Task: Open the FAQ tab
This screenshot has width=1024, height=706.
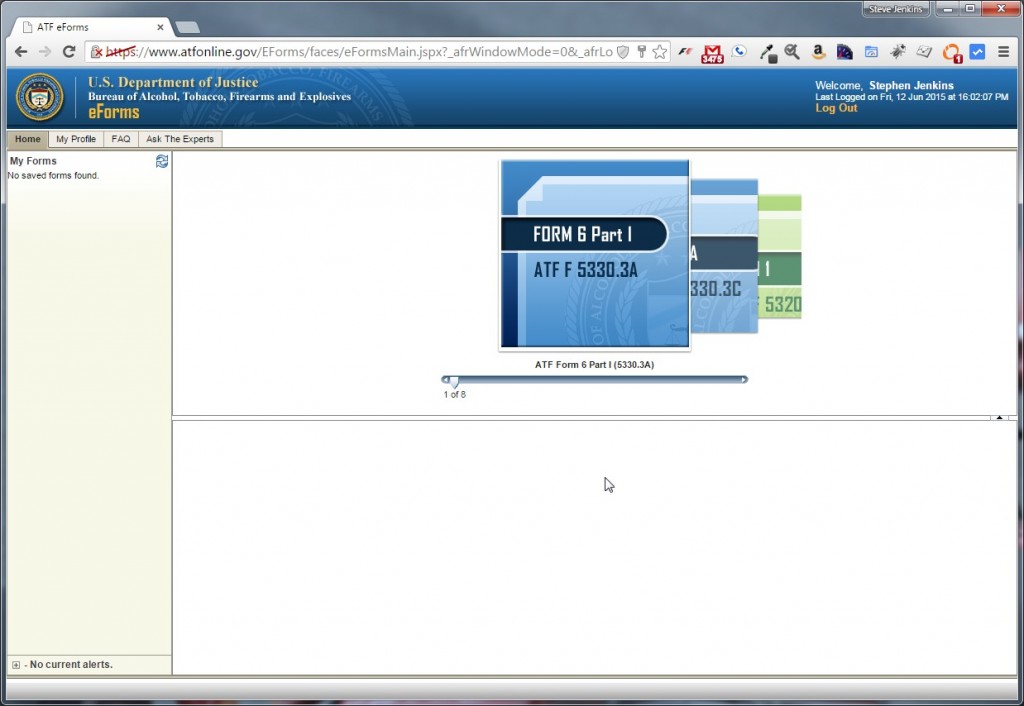Action: pos(121,139)
